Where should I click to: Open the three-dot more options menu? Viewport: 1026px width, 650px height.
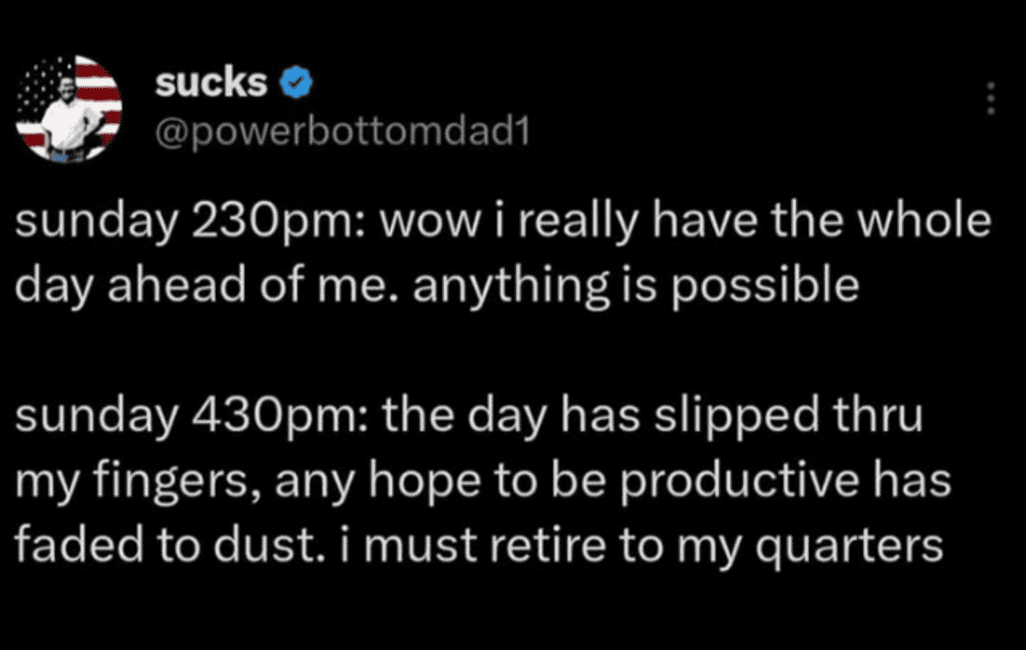(990, 98)
